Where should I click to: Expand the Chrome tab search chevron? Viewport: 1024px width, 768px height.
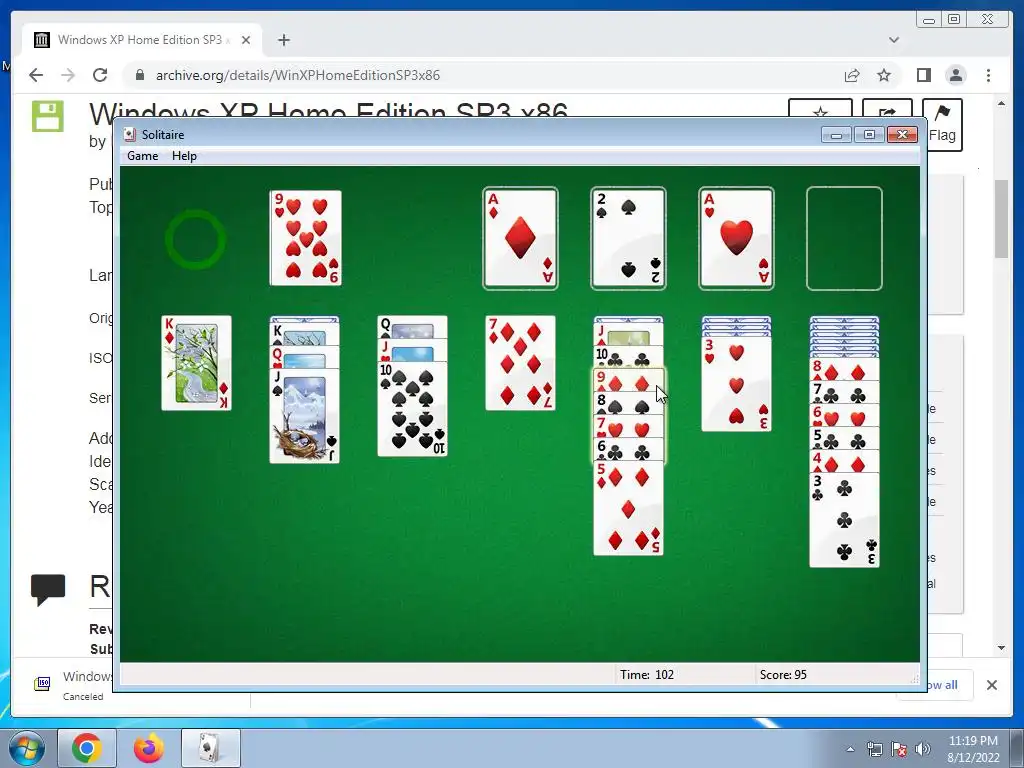point(894,40)
